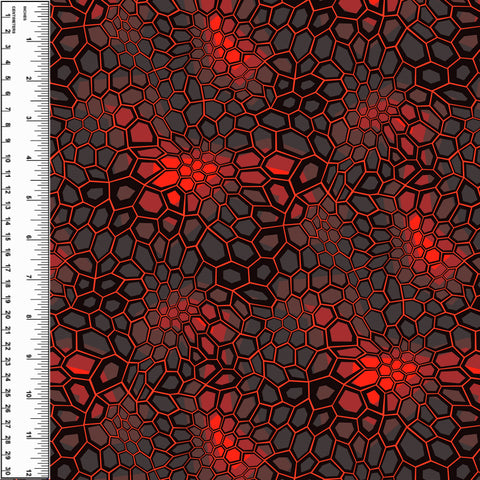Click the 25 centimeter number on the ruler

tap(7, 394)
